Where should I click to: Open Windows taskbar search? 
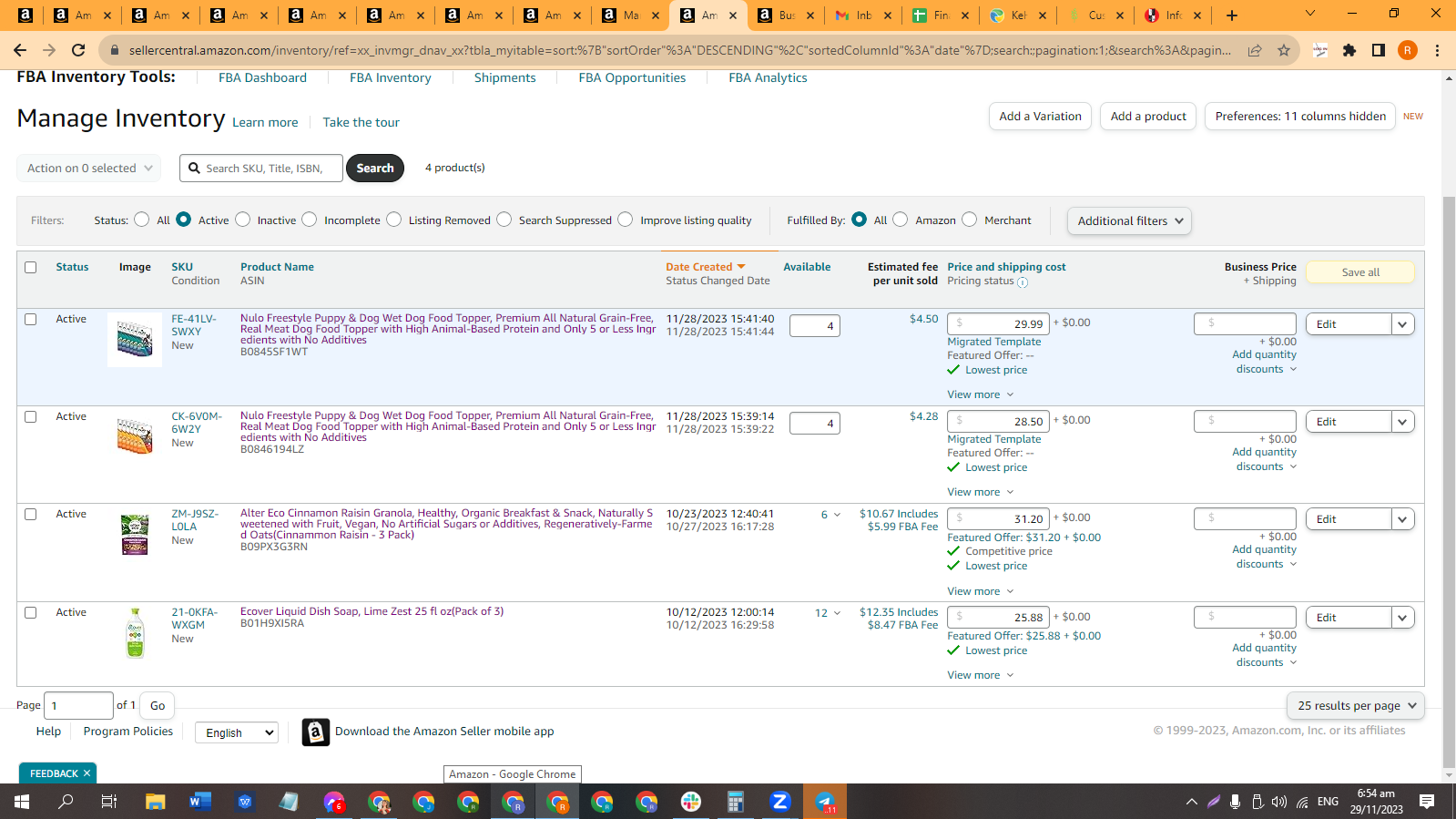coord(66,802)
